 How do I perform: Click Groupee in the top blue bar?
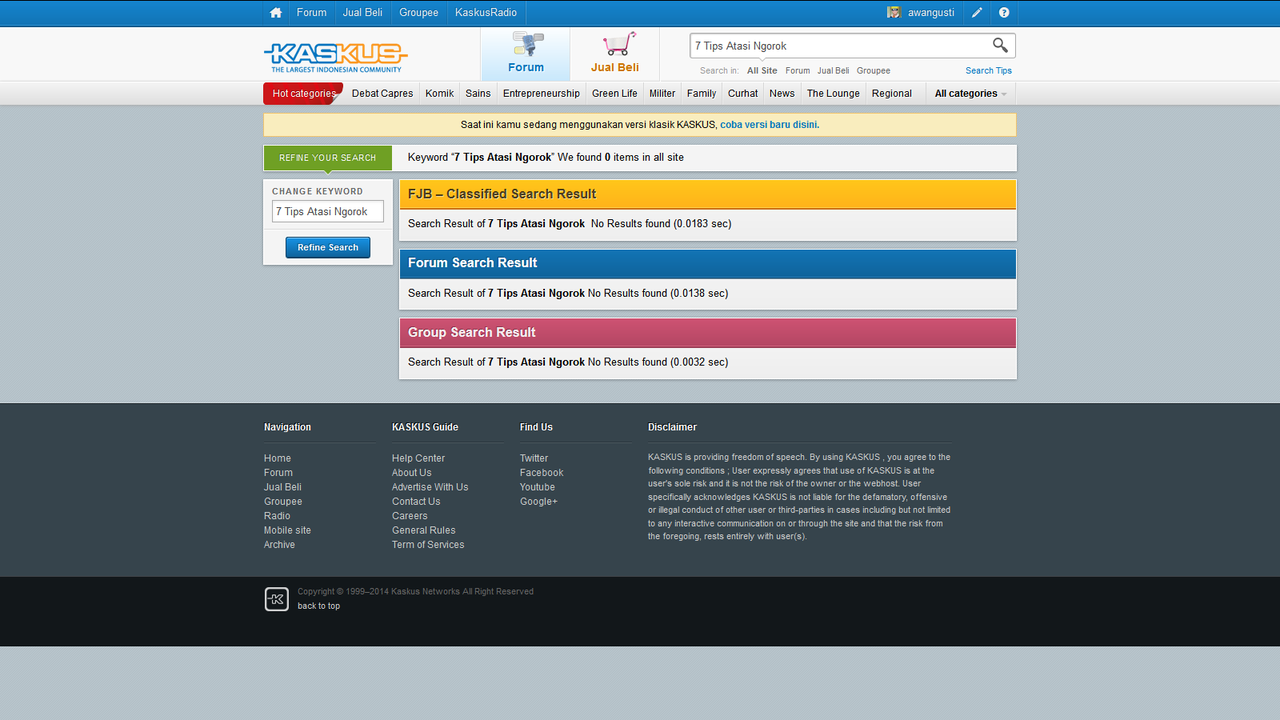pos(419,13)
